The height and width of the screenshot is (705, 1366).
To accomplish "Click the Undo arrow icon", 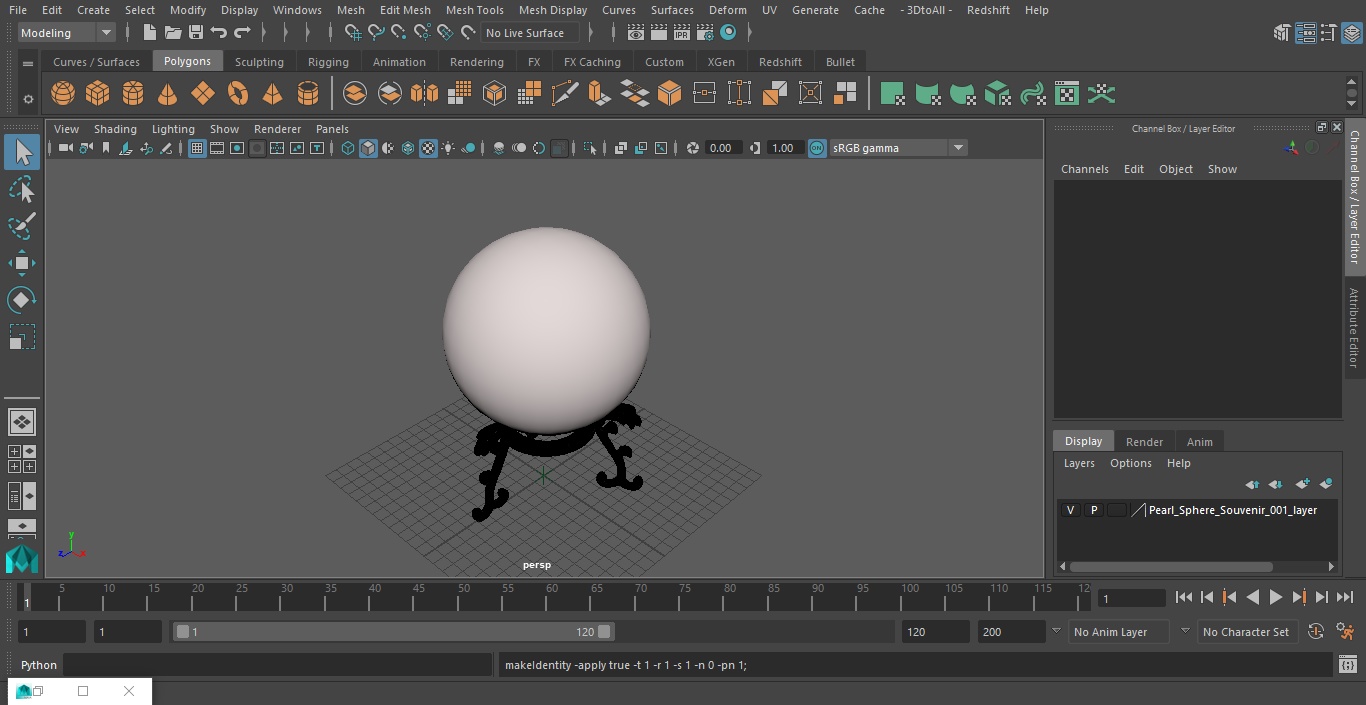I will click(x=219, y=33).
